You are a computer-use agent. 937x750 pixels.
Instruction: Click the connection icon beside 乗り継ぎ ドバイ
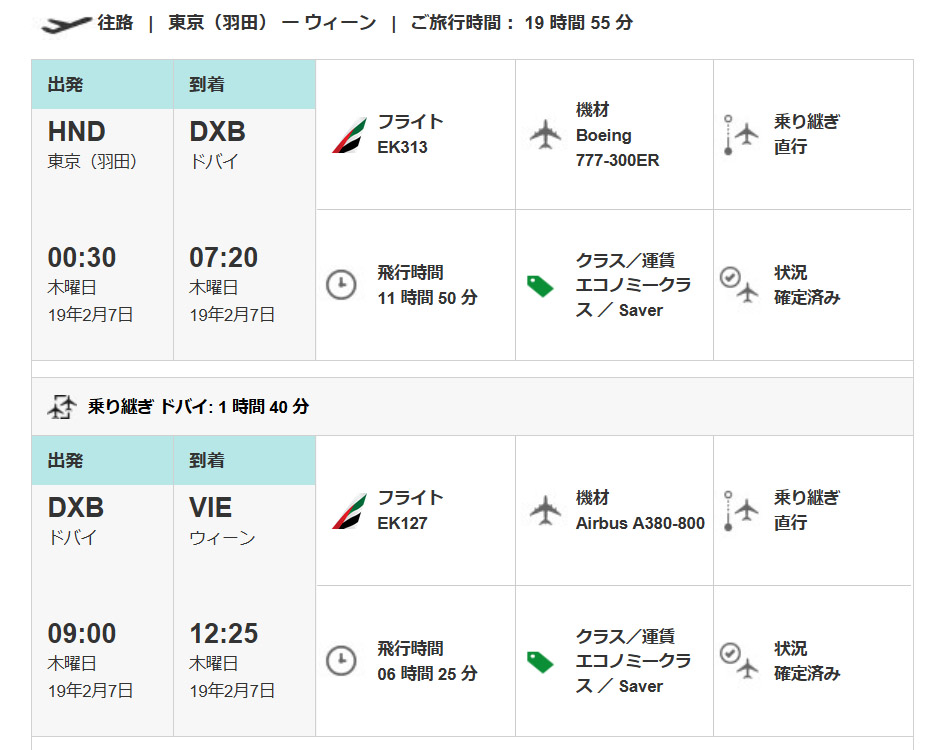62,407
